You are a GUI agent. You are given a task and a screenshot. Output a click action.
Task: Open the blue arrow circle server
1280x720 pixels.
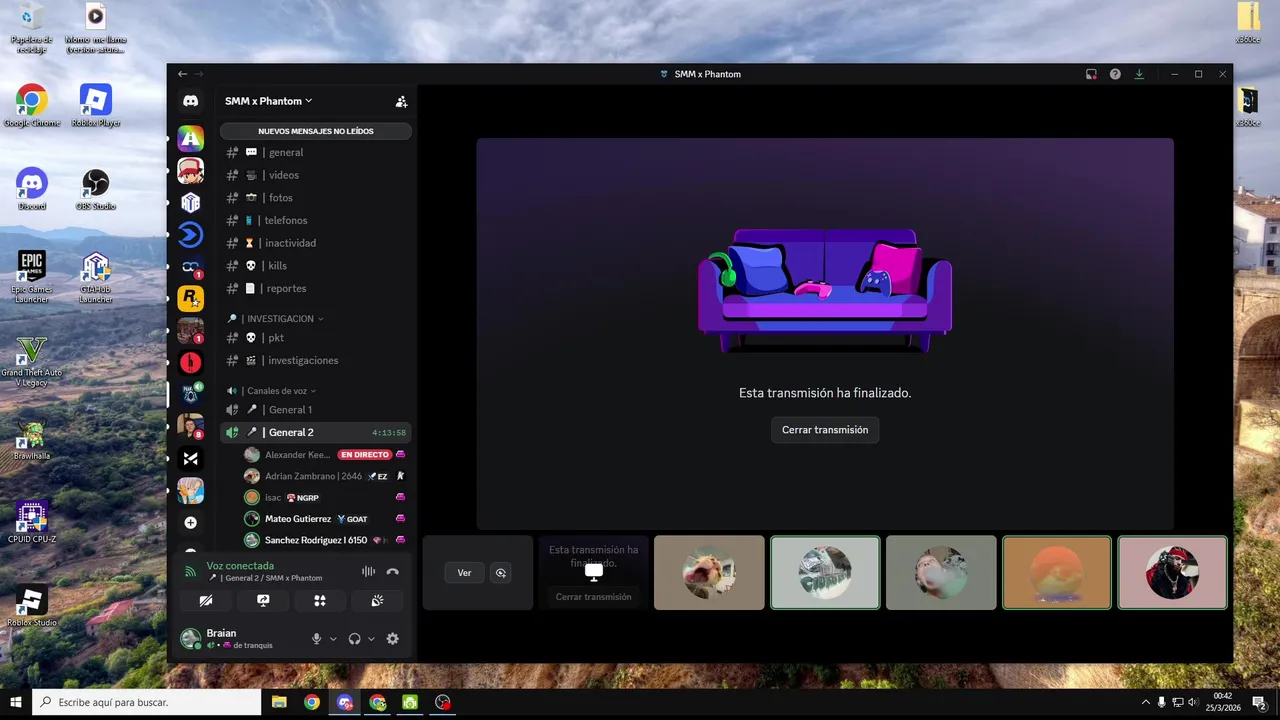(x=190, y=235)
